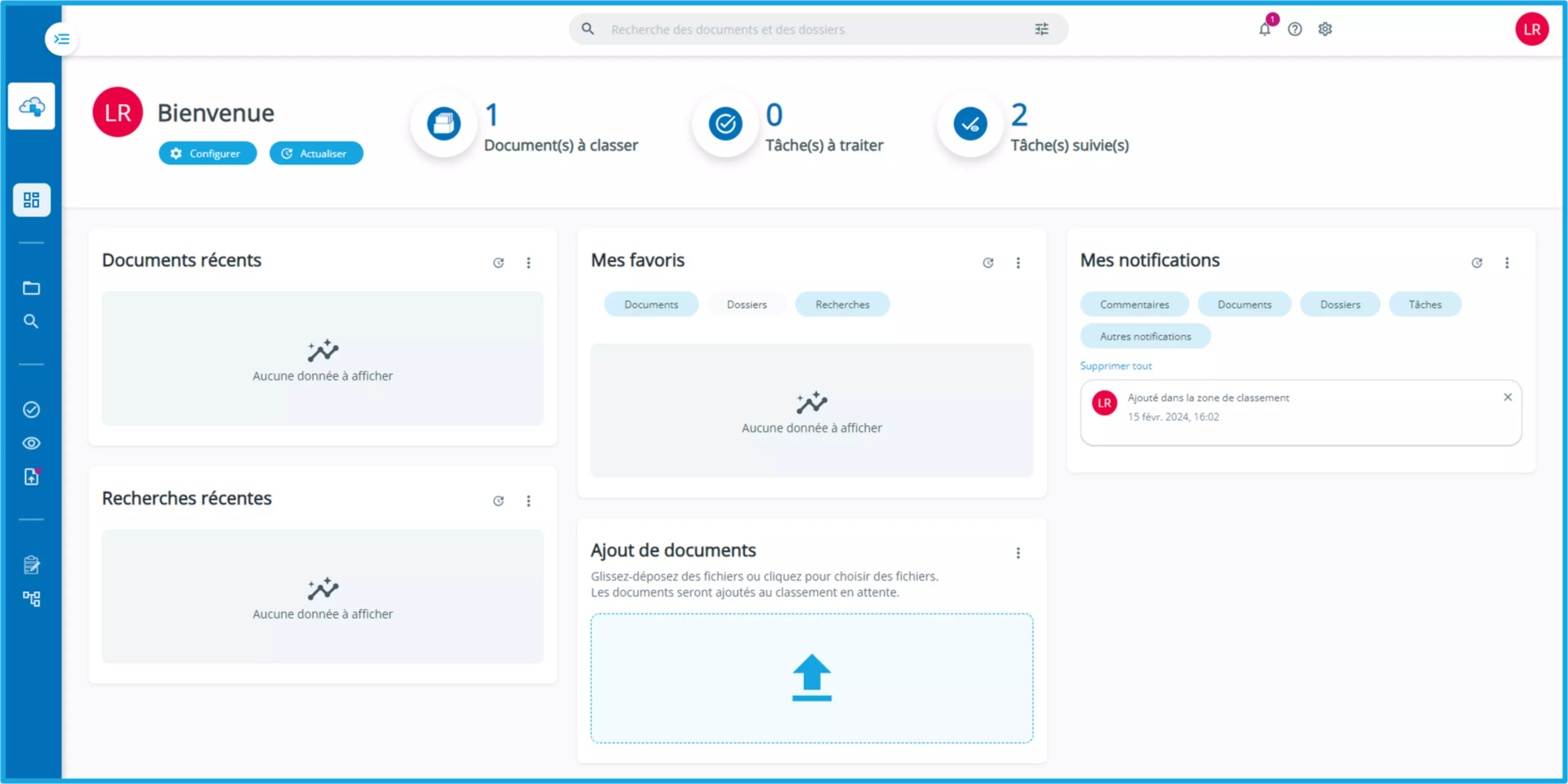Open the tree structure icon in sidebar

(x=32, y=598)
